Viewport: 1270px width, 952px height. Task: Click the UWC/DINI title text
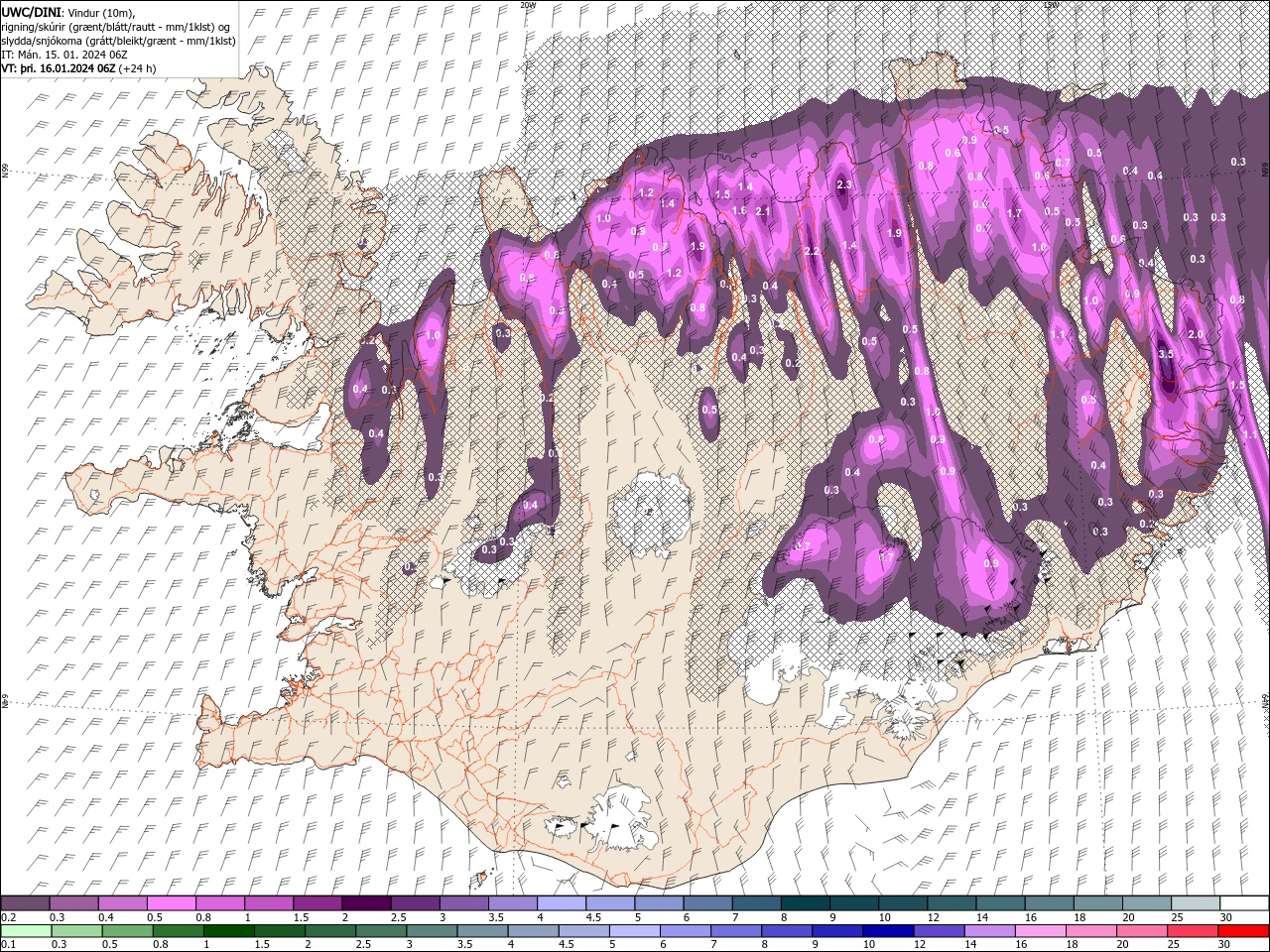point(33,11)
